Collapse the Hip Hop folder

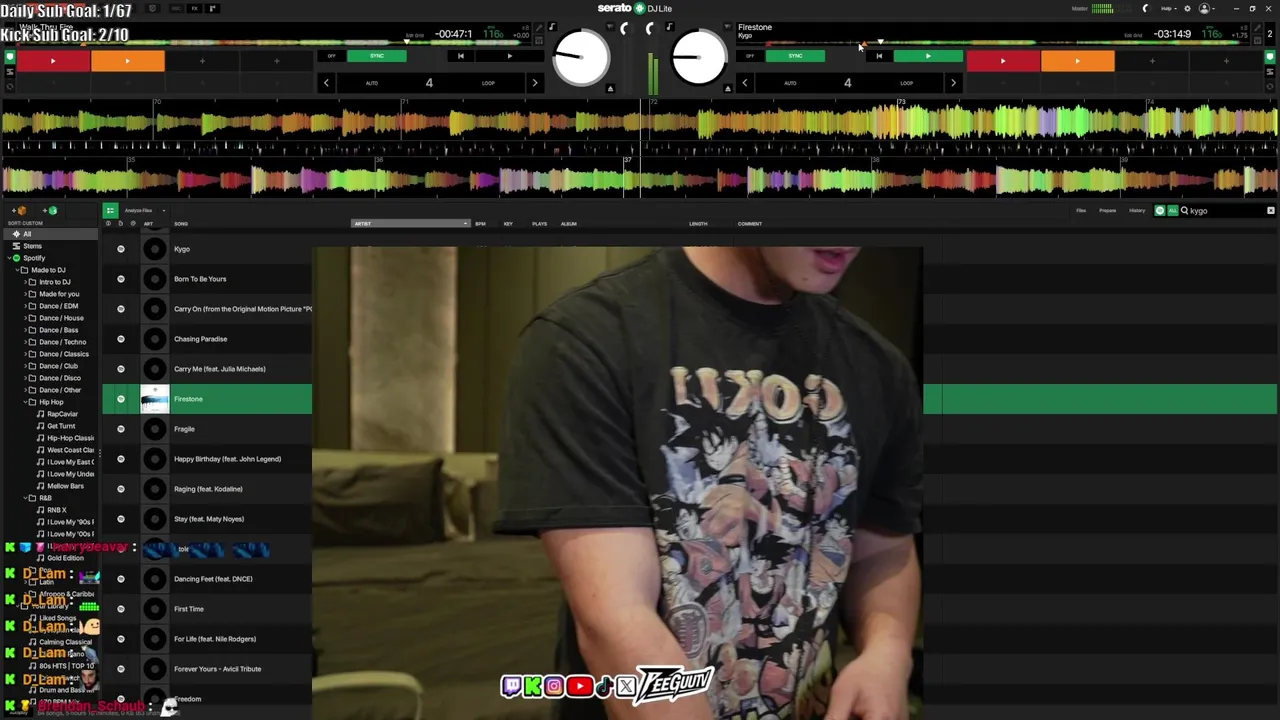point(24,402)
